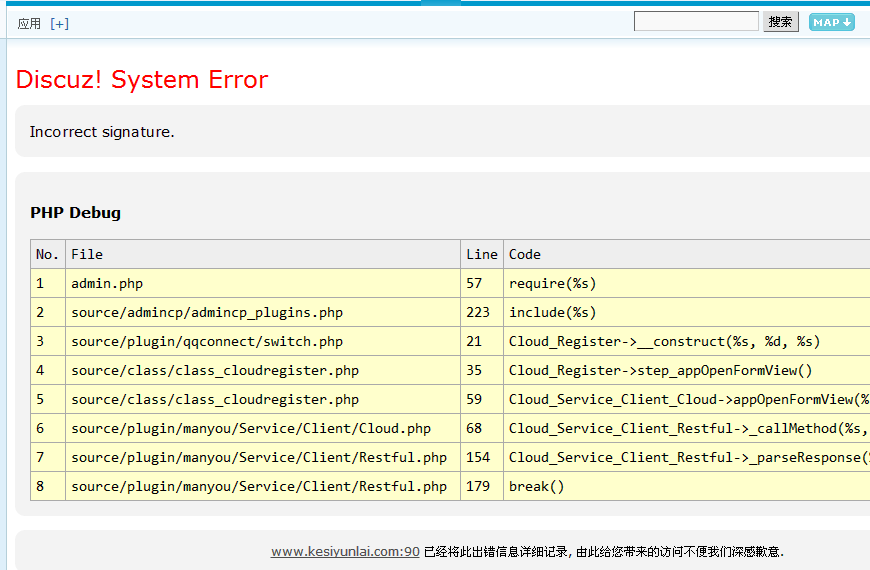
Task: Click the 'Line' column header
Action: (482, 254)
